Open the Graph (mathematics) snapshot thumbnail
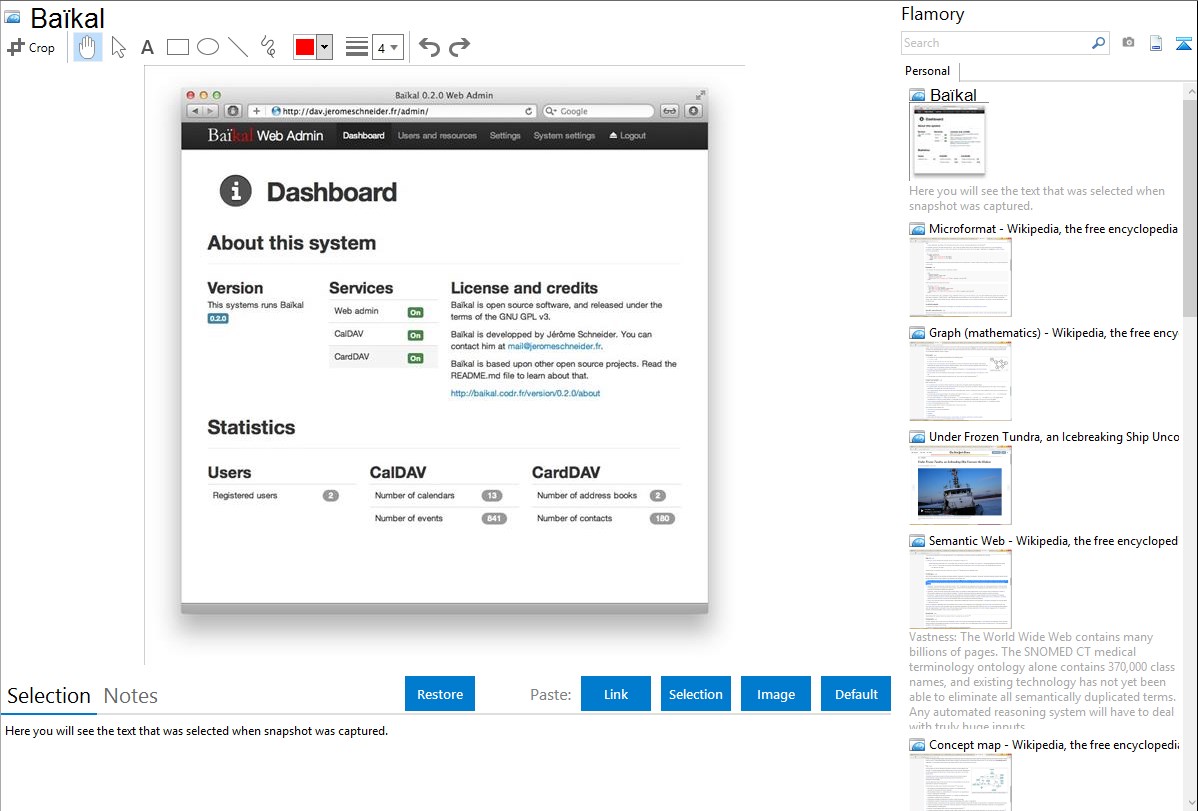Image resolution: width=1198 pixels, height=811 pixels. [x=960, y=381]
